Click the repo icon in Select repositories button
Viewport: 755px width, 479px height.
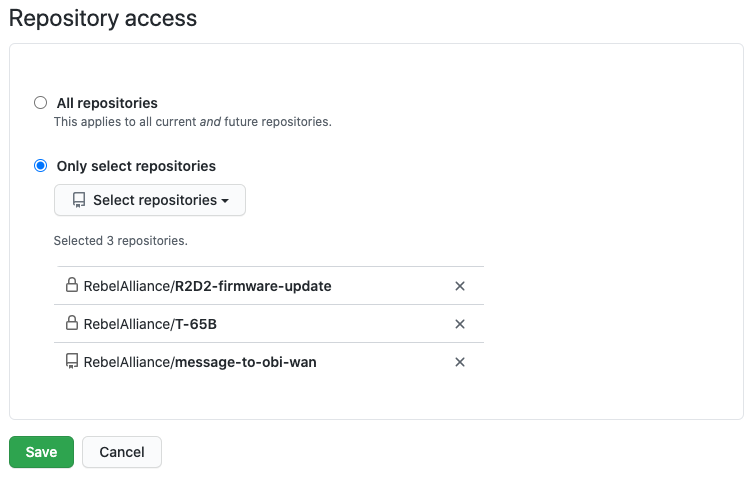coord(79,200)
